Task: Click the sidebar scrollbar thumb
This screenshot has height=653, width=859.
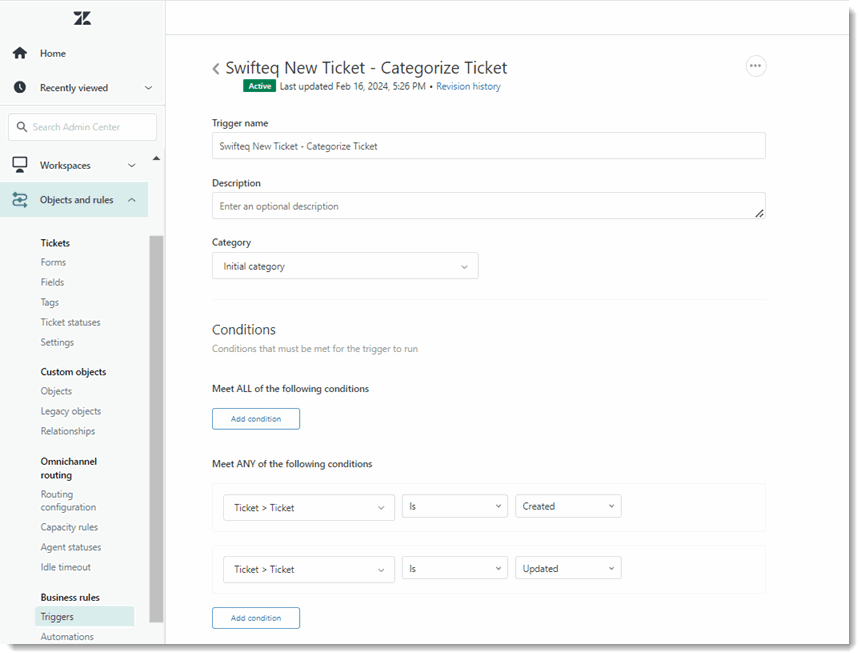Action: (156, 429)
